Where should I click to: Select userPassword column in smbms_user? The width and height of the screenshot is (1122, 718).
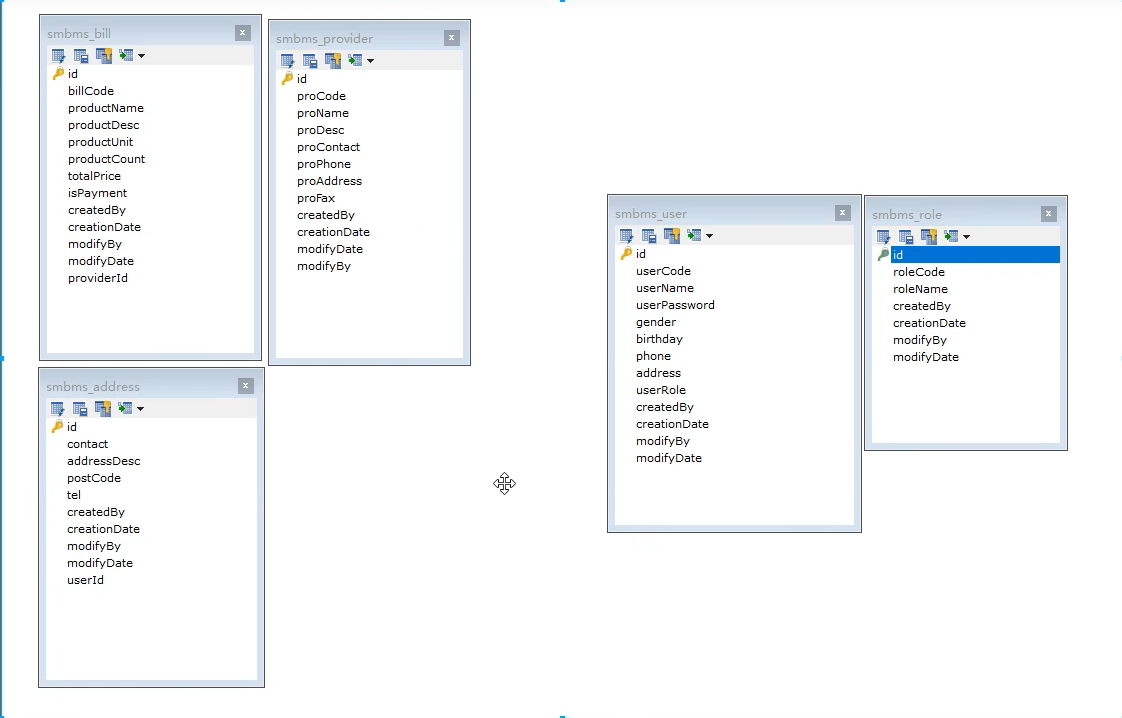point(675,305)
